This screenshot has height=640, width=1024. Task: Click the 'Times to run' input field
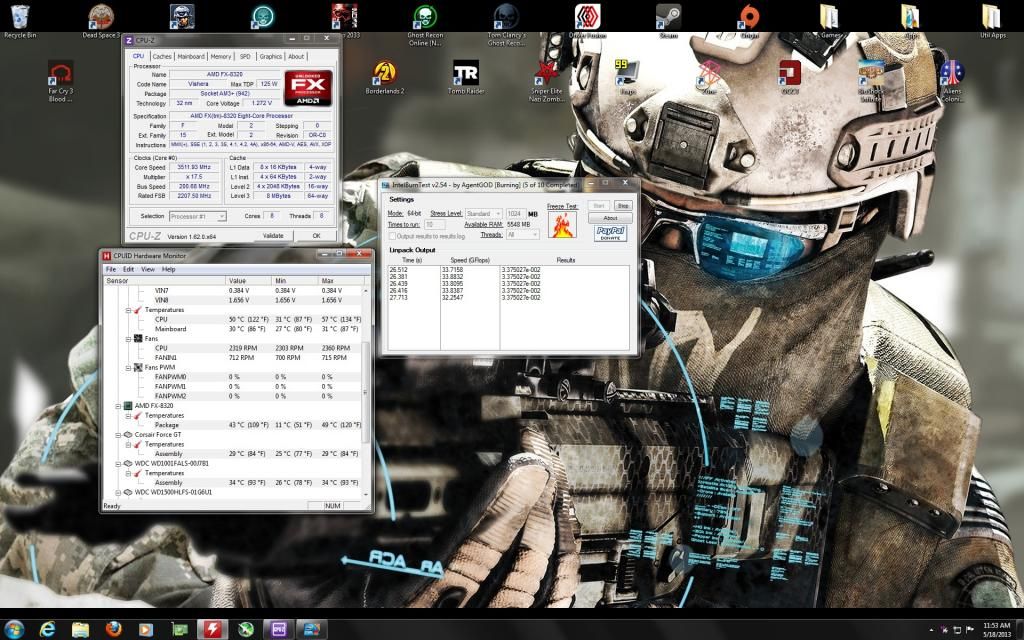pyautogui.click(x=434, y=225)
